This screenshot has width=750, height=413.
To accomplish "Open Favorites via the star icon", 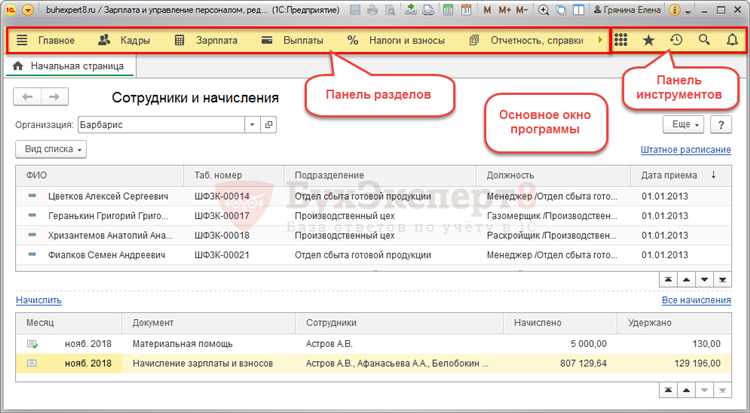I will (649, 40).
